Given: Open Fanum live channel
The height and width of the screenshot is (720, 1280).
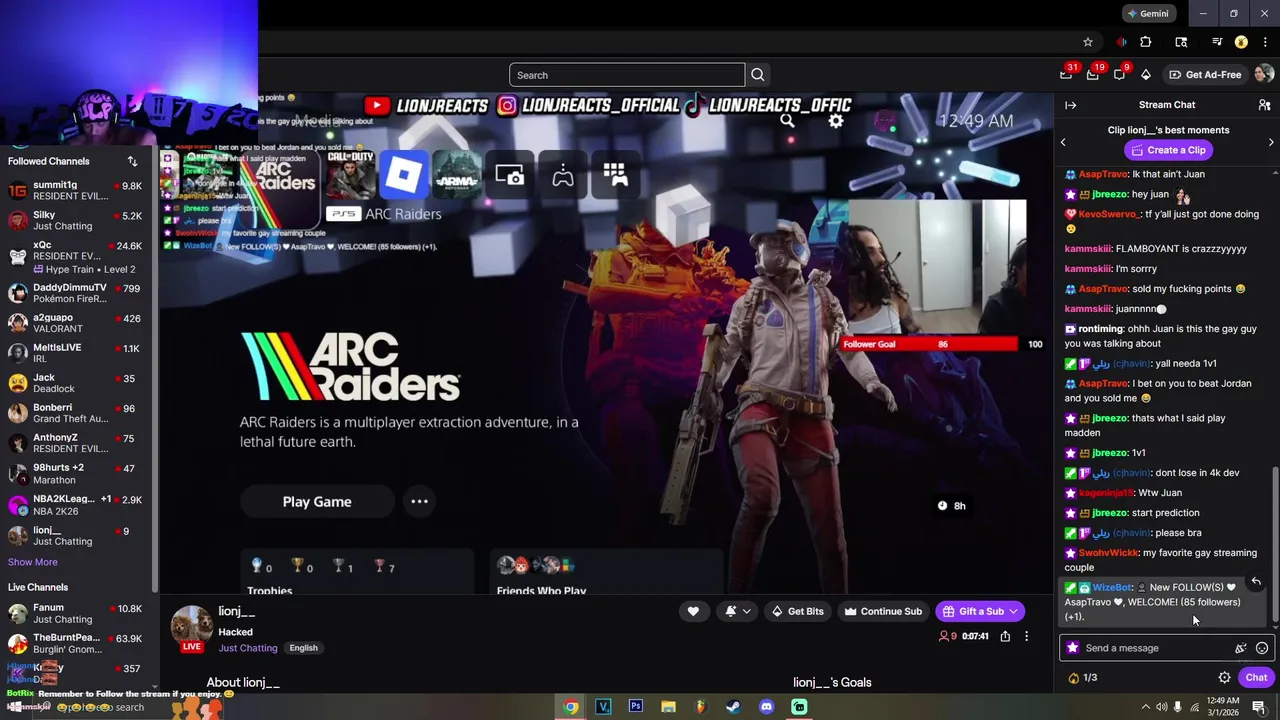Looking at the screenshot, I should pyautogui.click(x=75, y=613).
